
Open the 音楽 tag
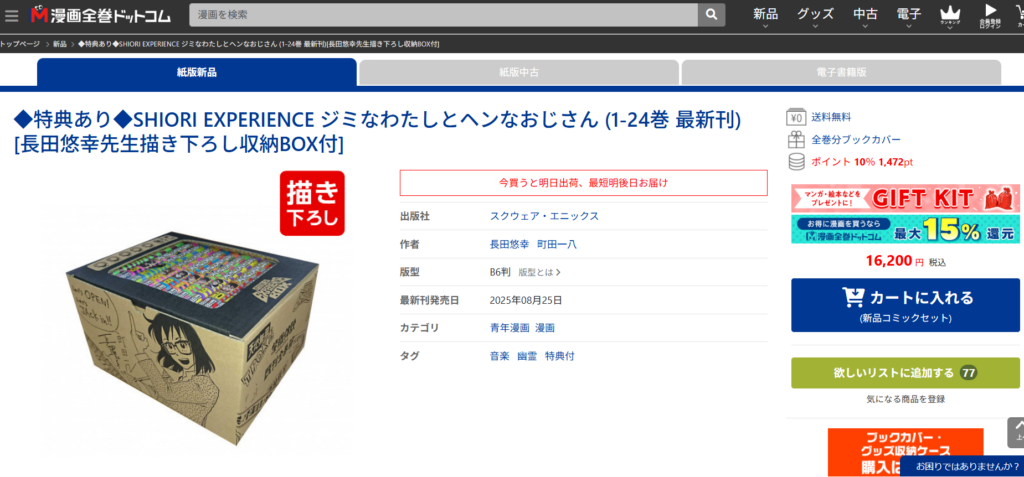coord(500,356)
